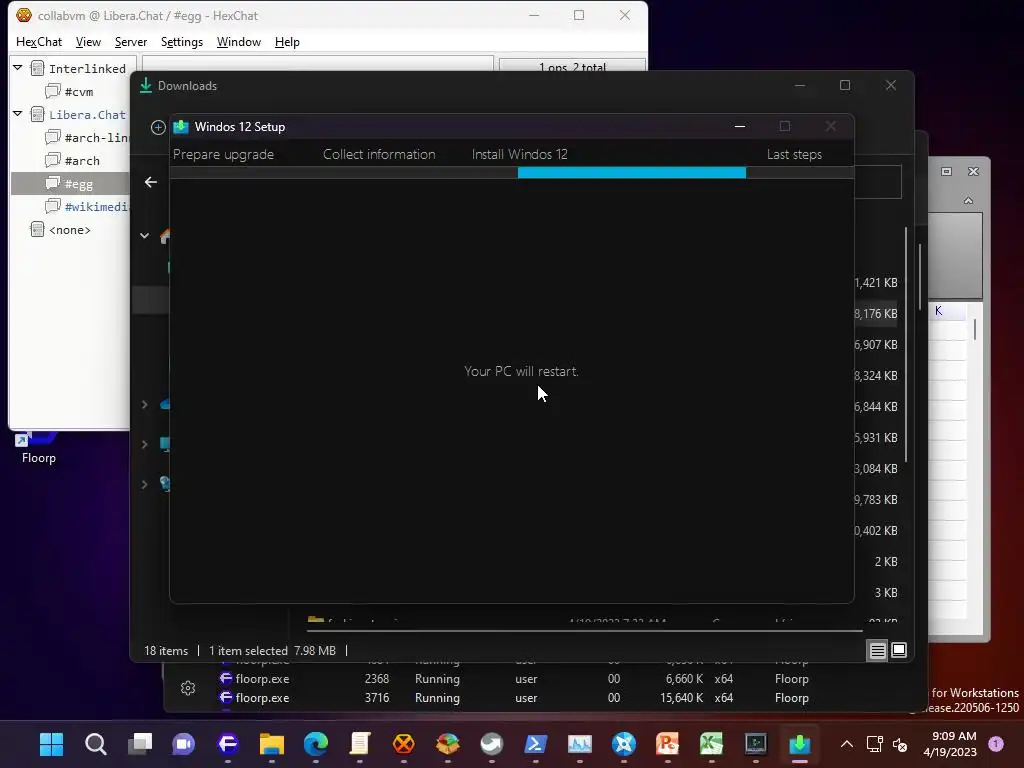This screenshot has height=768, width=1024.
Task: Click the Collect information step
Action: pos(379,155)
